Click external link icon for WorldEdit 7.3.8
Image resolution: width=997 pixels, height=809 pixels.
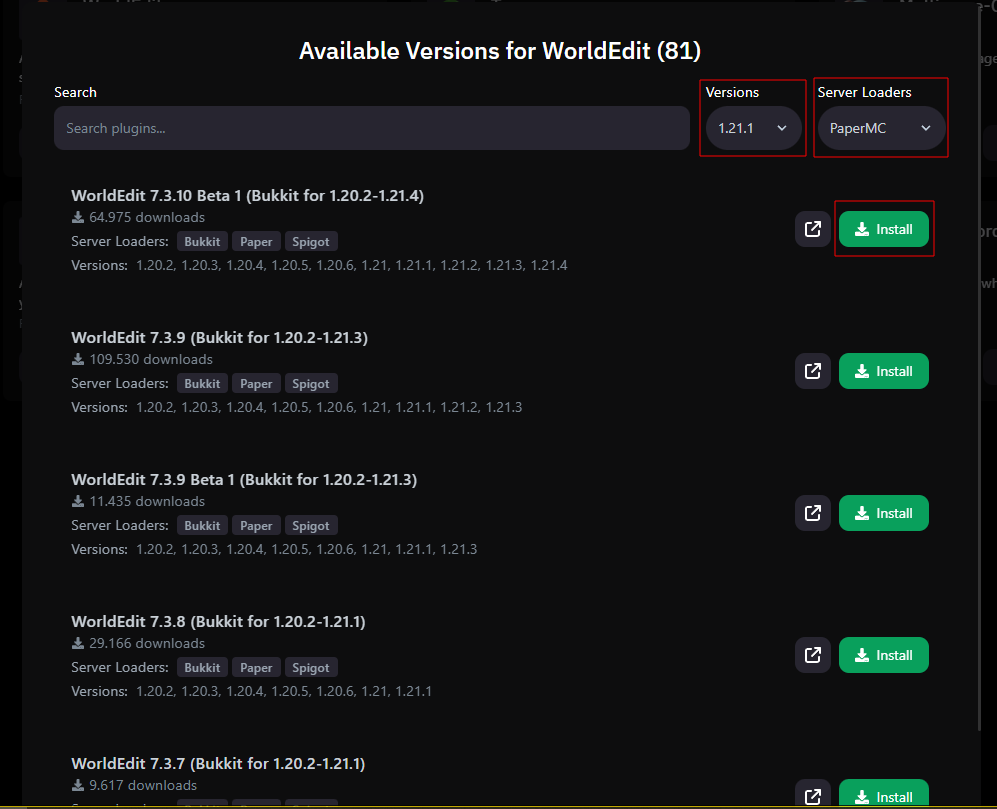point(813,654)
